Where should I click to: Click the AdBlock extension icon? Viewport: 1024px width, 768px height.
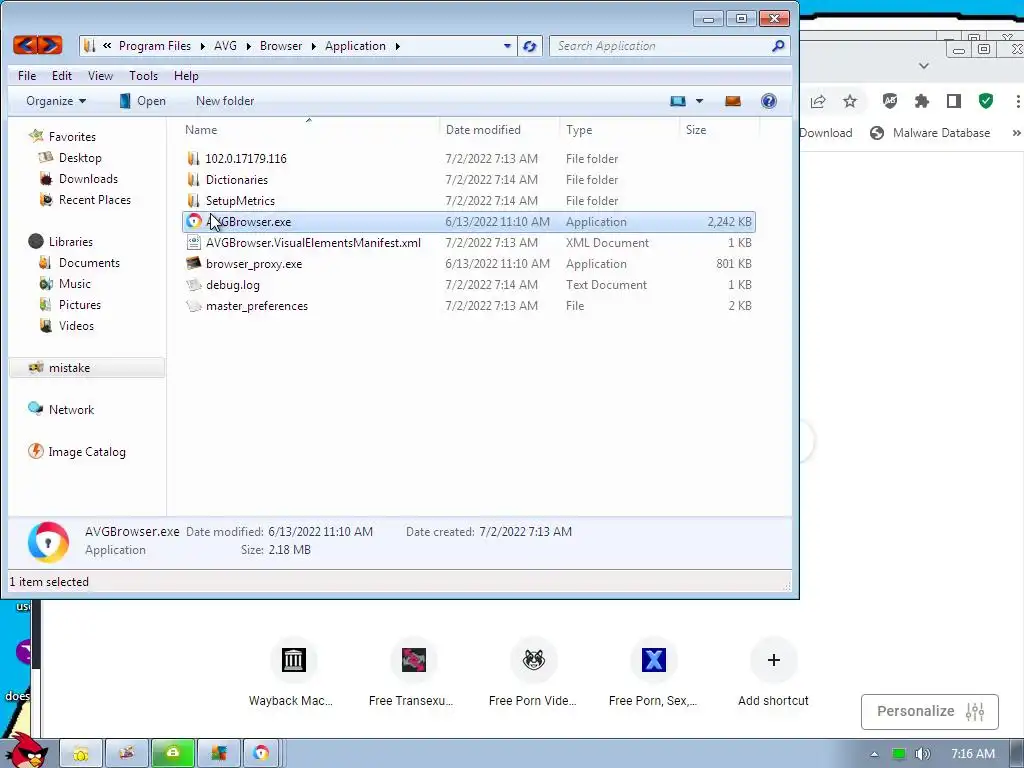889,101
